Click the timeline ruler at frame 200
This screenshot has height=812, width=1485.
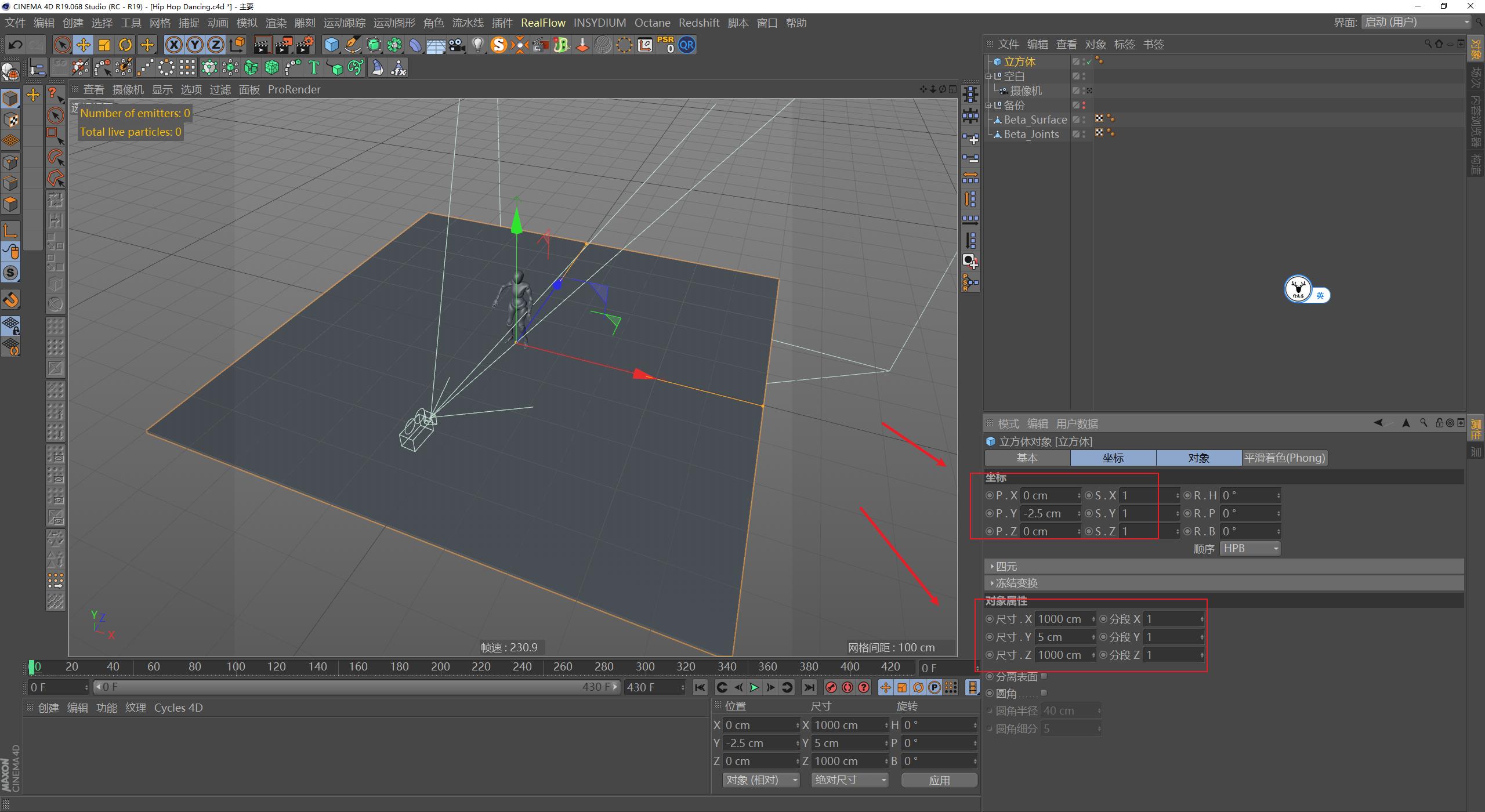coord(441,666)
